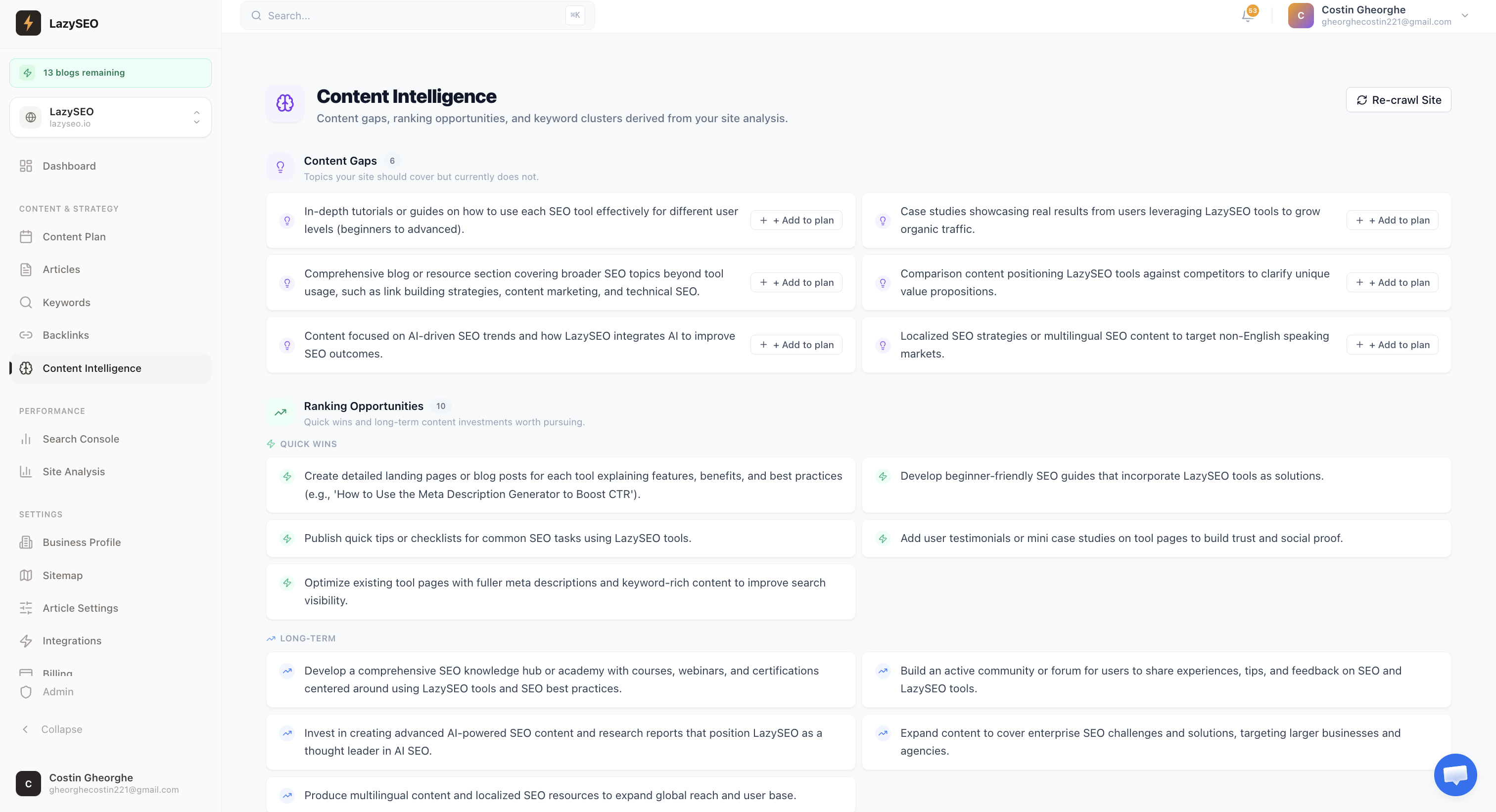
Task: Add localized SEO strategies gap to plan
Action: pyautogui.click(x=1392, y=345)
